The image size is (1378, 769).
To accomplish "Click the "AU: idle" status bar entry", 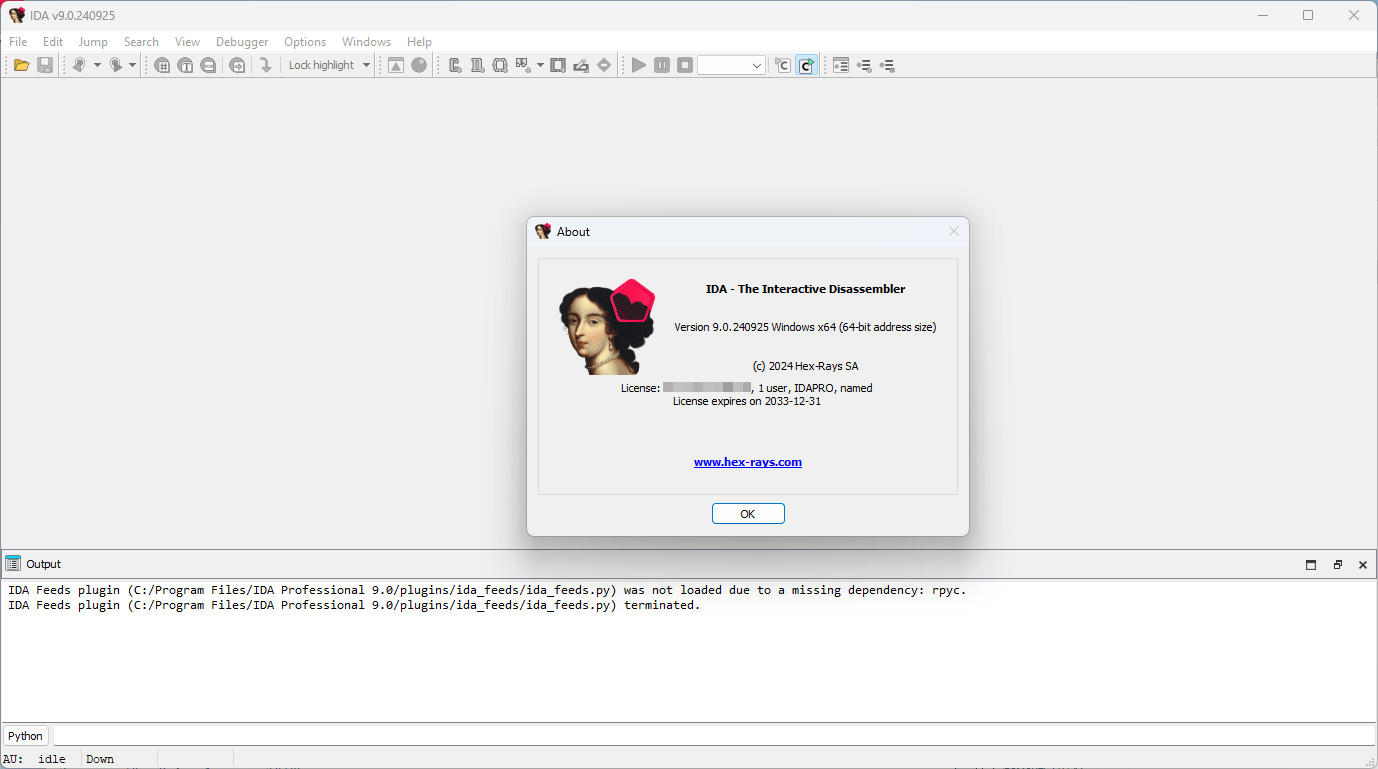I will click(34, 759).
